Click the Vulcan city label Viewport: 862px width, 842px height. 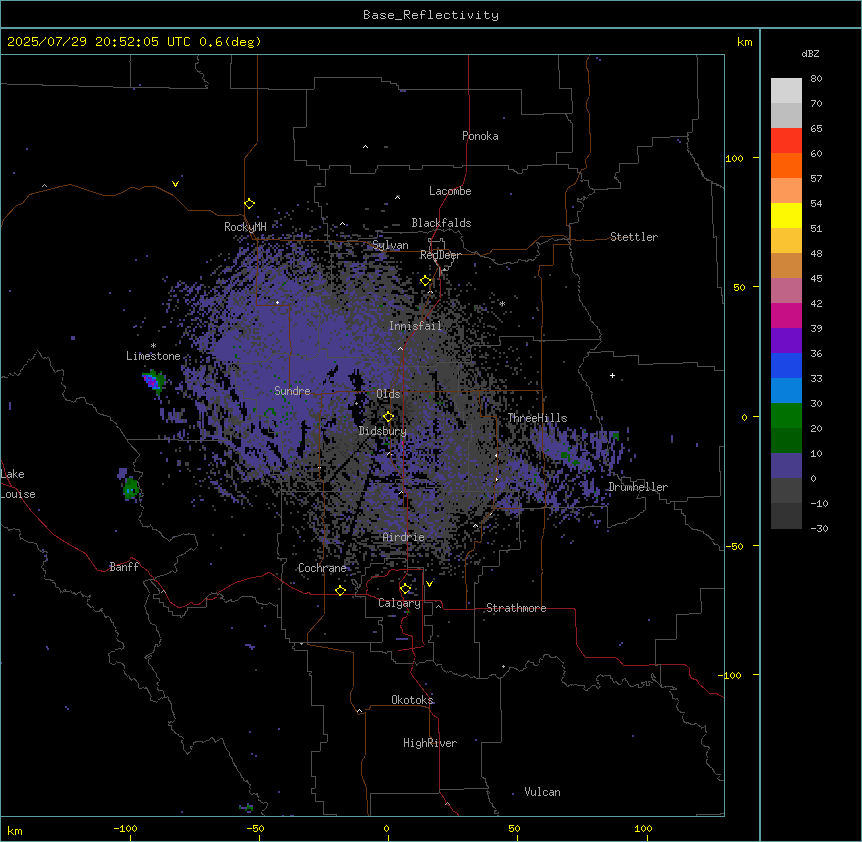543,792
